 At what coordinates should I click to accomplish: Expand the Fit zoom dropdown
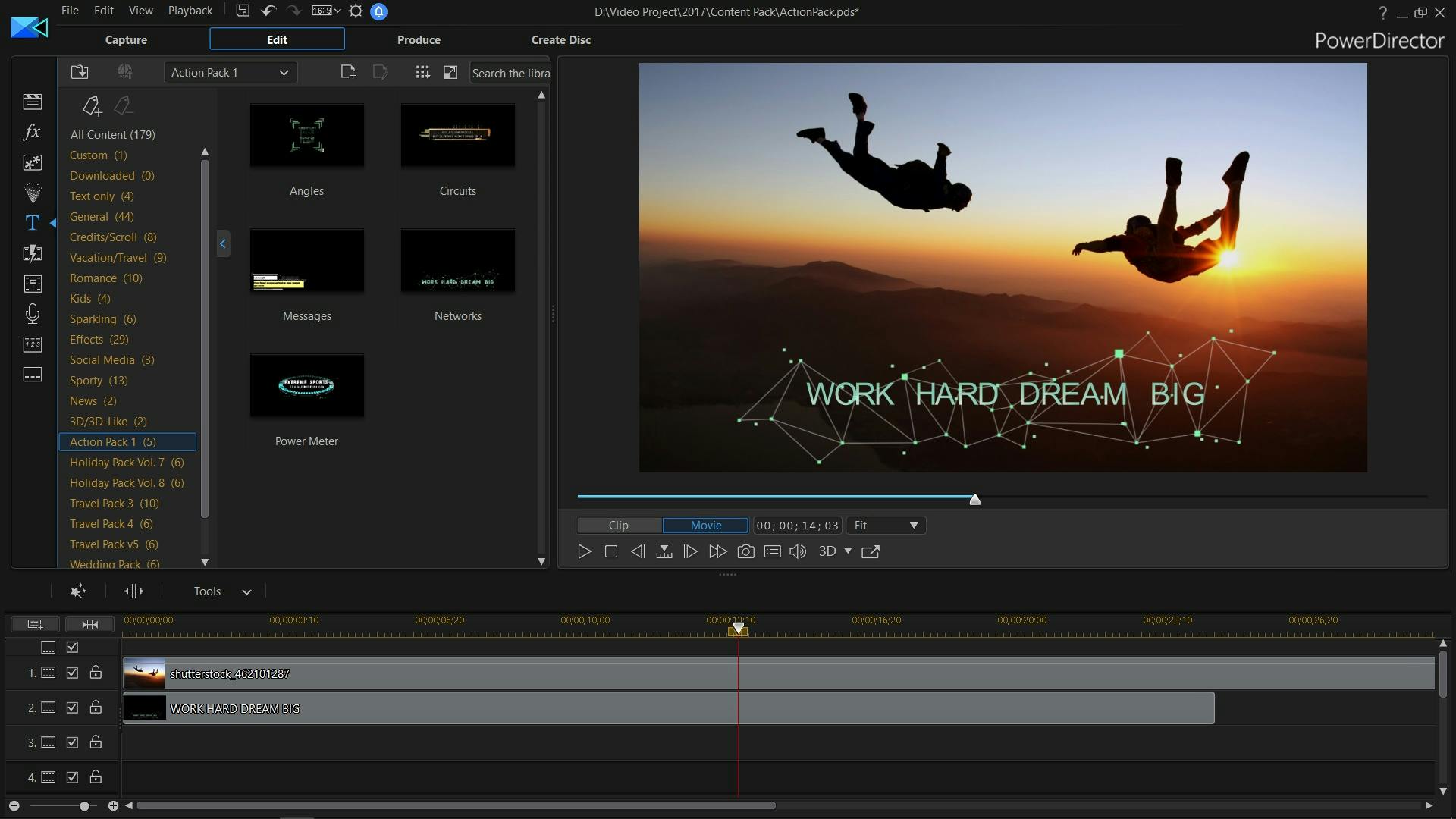886,526
